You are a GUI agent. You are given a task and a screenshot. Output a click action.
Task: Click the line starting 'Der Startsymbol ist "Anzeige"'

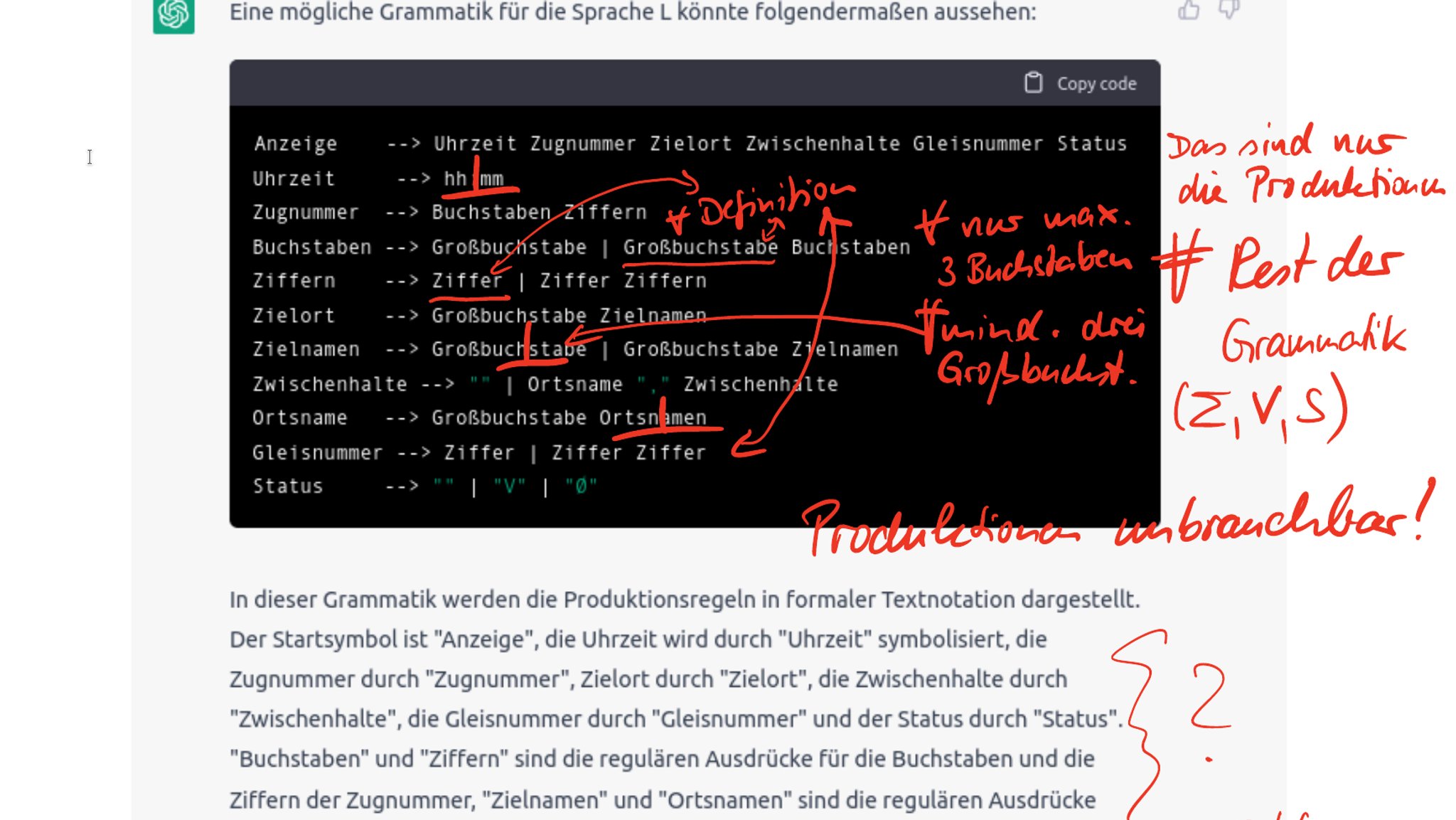638,639
